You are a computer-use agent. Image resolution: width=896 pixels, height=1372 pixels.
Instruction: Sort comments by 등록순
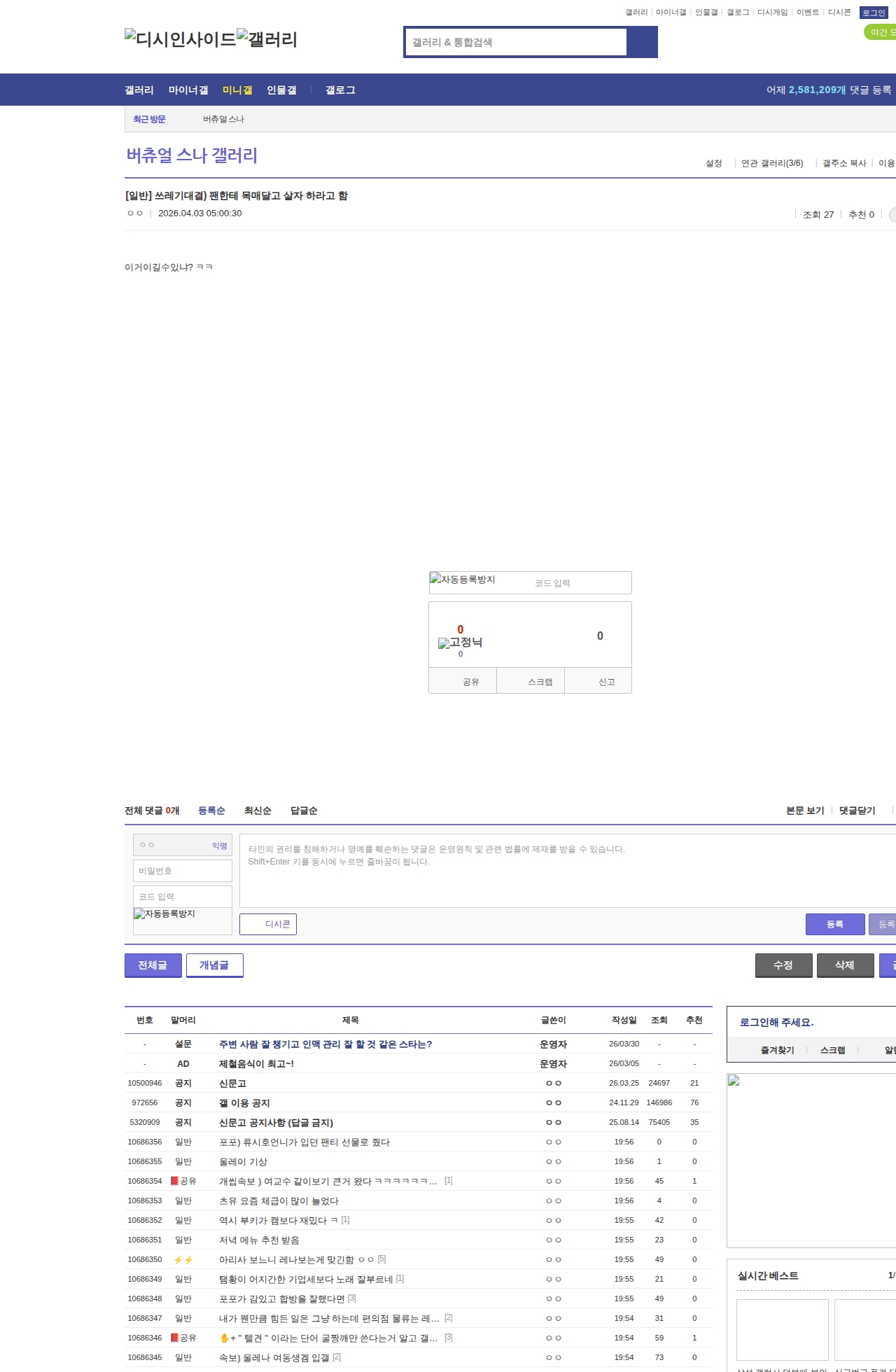pos(211,811)
